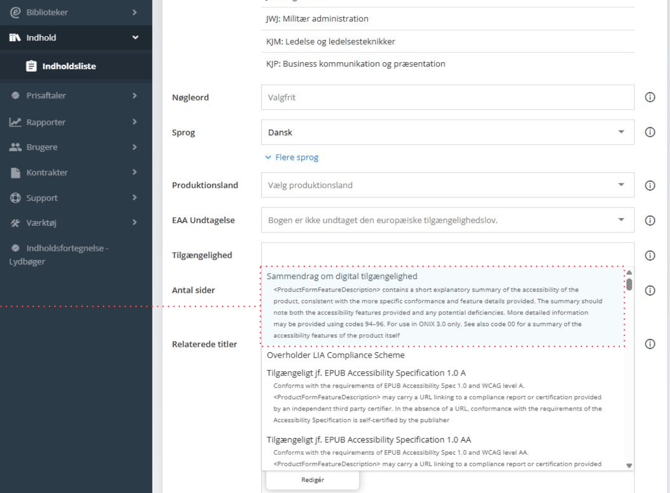Click the Biblioteker sidebar icon
The image size is (670, 493).
click(15, 12)
